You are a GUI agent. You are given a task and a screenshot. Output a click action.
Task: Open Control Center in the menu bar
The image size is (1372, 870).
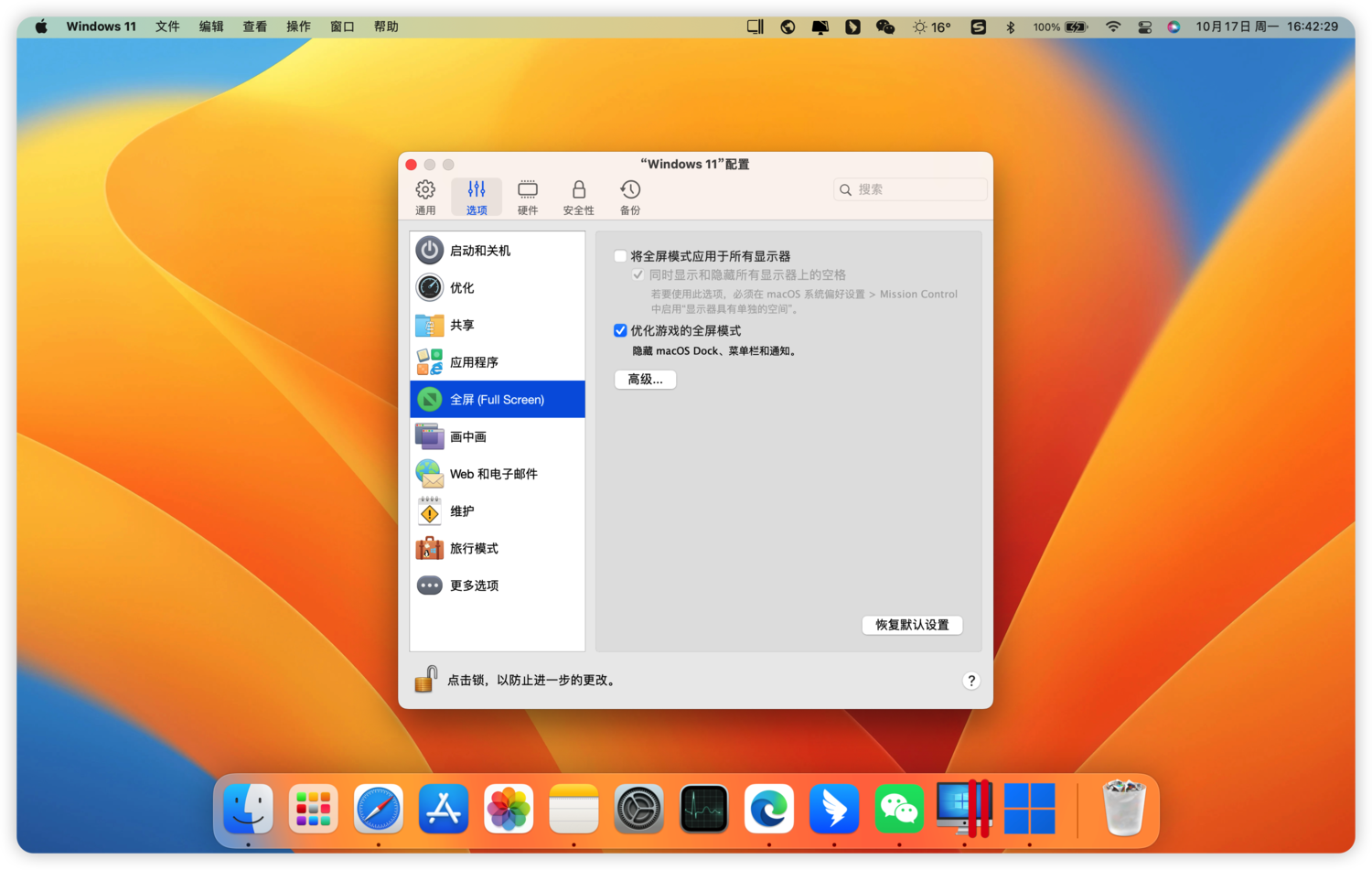coord(1144,27)
